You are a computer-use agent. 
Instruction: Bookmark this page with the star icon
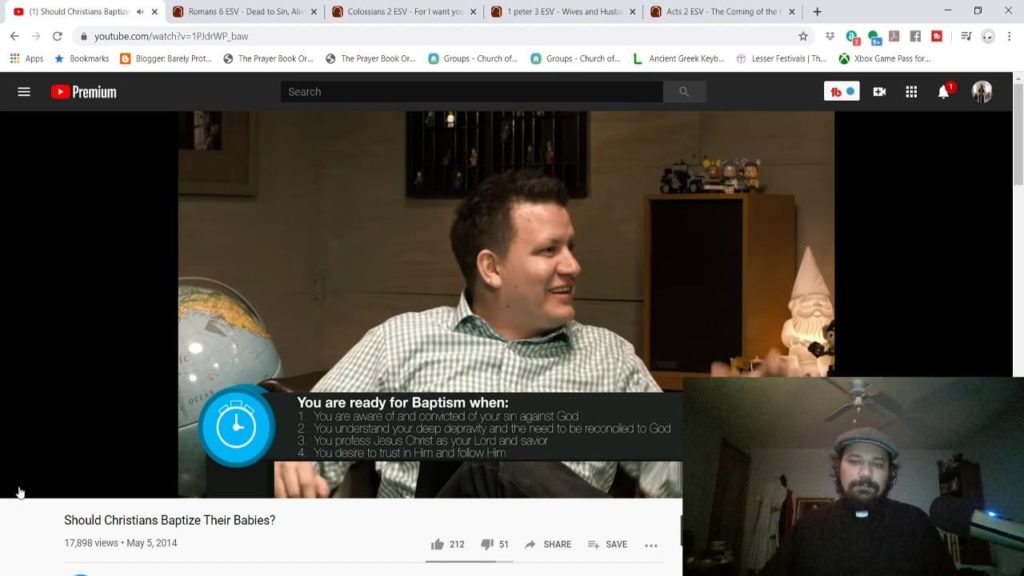803,36
